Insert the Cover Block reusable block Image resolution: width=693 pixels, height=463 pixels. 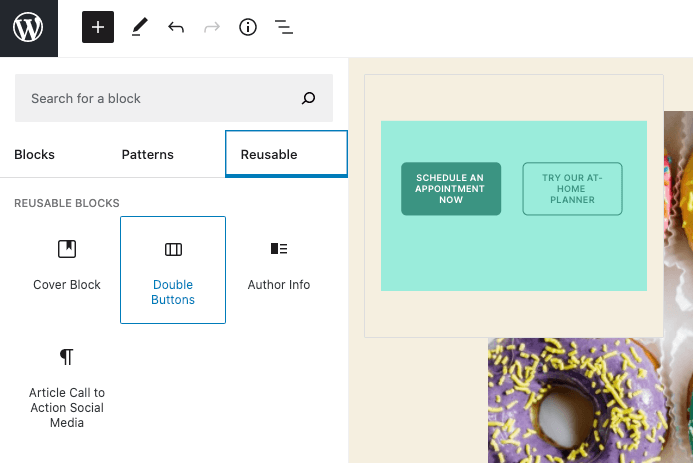click(x=67, y=265)
